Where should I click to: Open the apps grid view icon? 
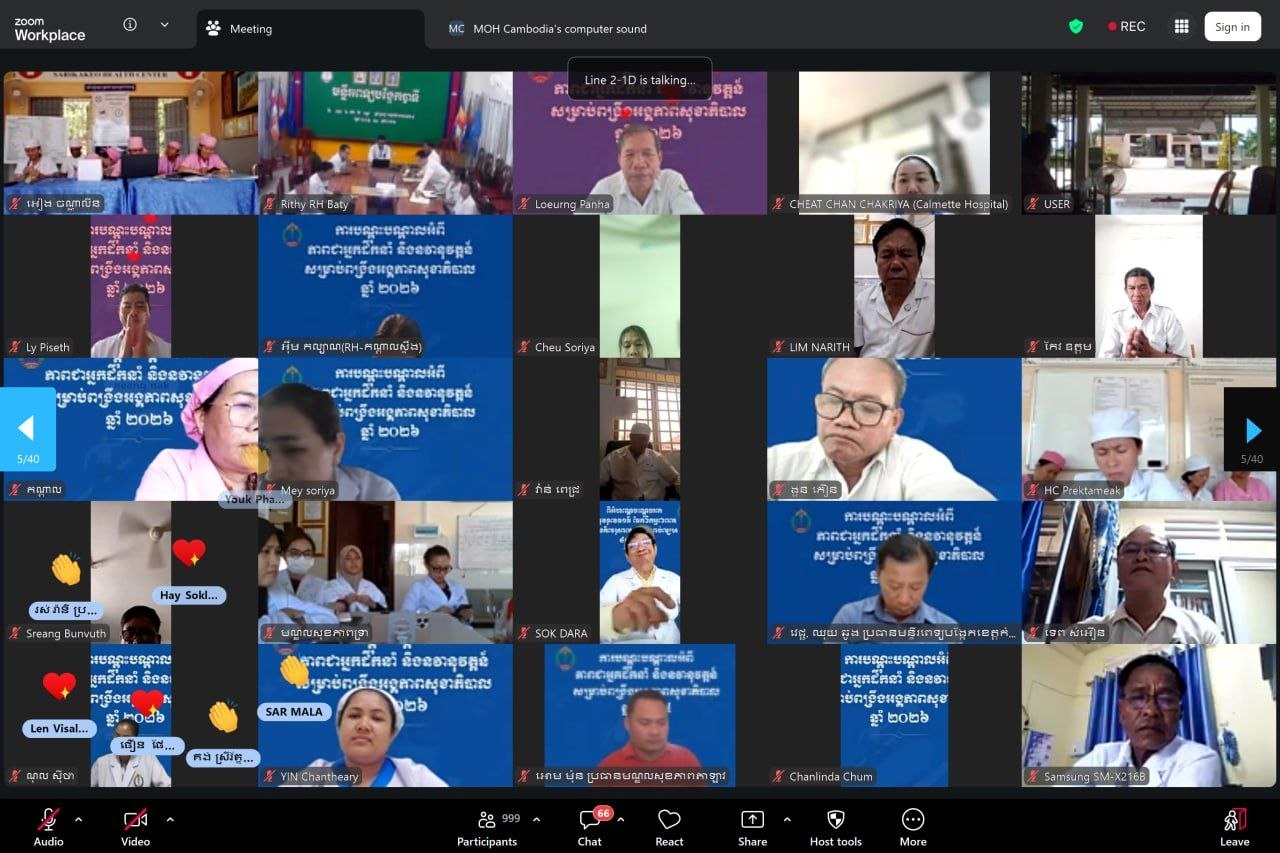(x=1181, y=27)
